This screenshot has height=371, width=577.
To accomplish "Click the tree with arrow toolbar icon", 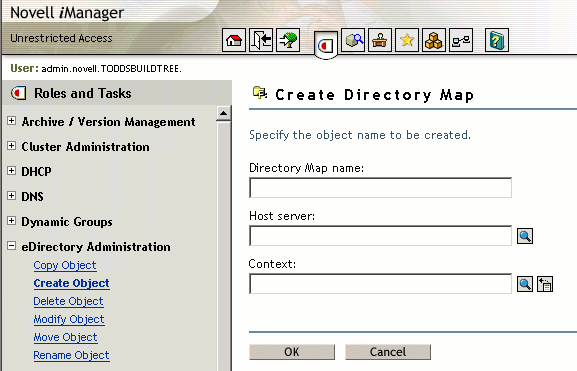I will 288,40.
